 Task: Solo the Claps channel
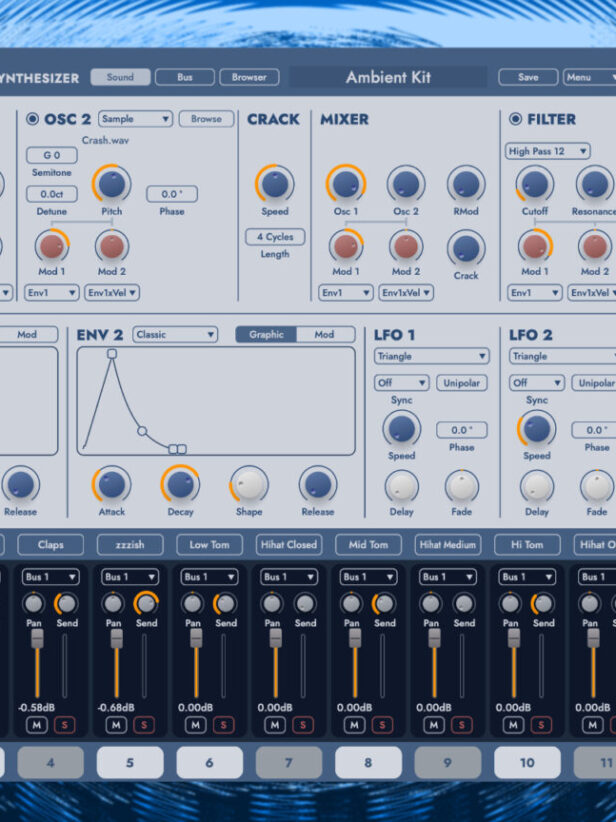point(64,725)
